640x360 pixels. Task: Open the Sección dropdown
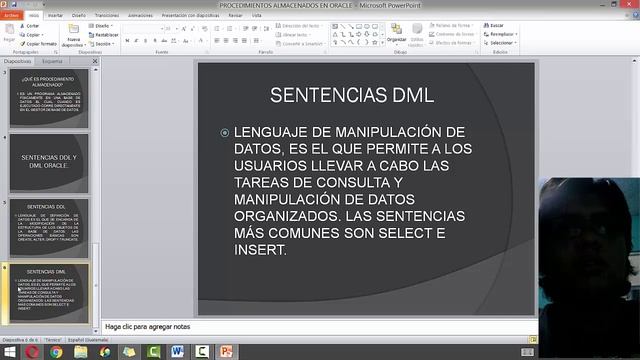(102, 44)
